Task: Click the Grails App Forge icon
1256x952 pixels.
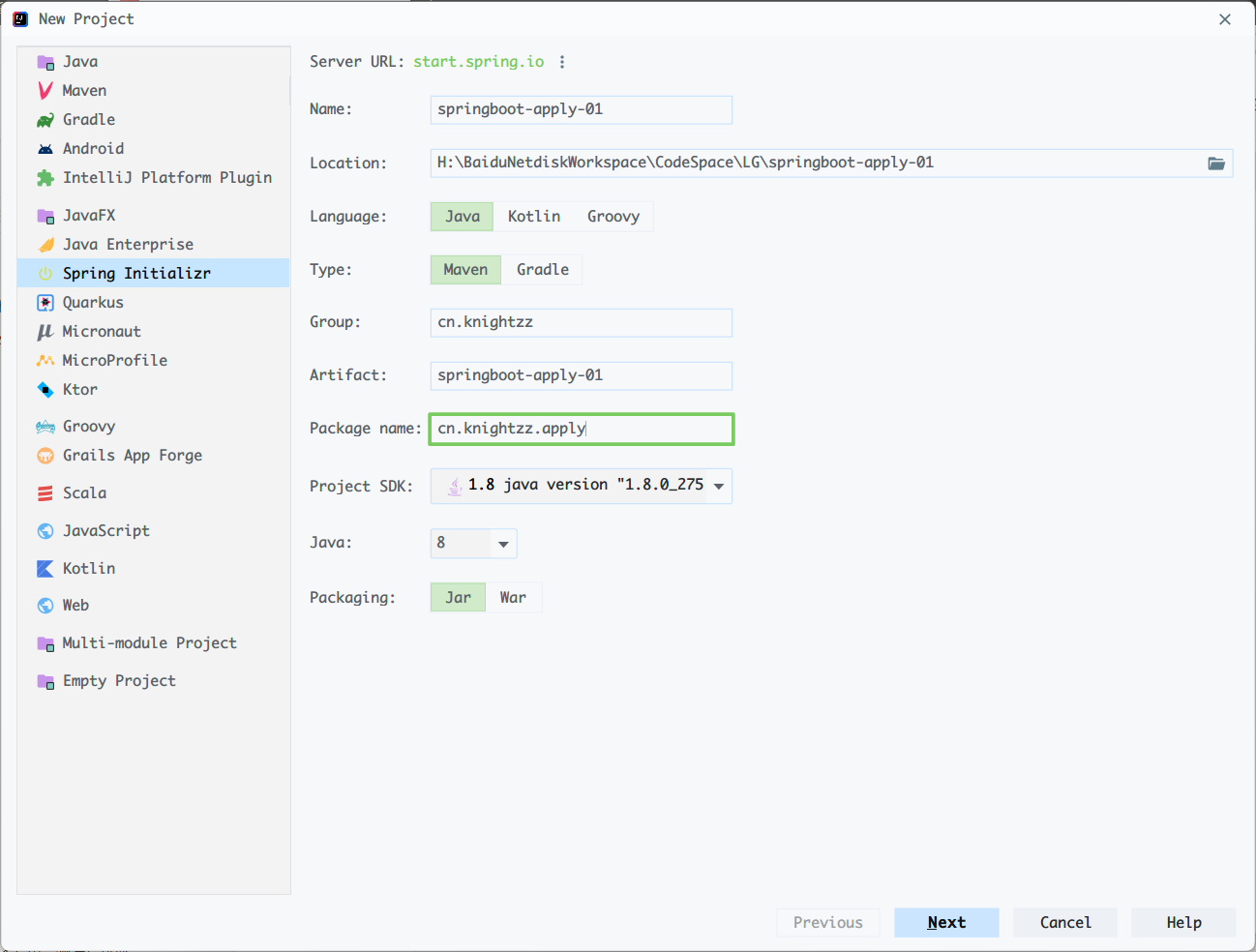Action: point(45,456)
